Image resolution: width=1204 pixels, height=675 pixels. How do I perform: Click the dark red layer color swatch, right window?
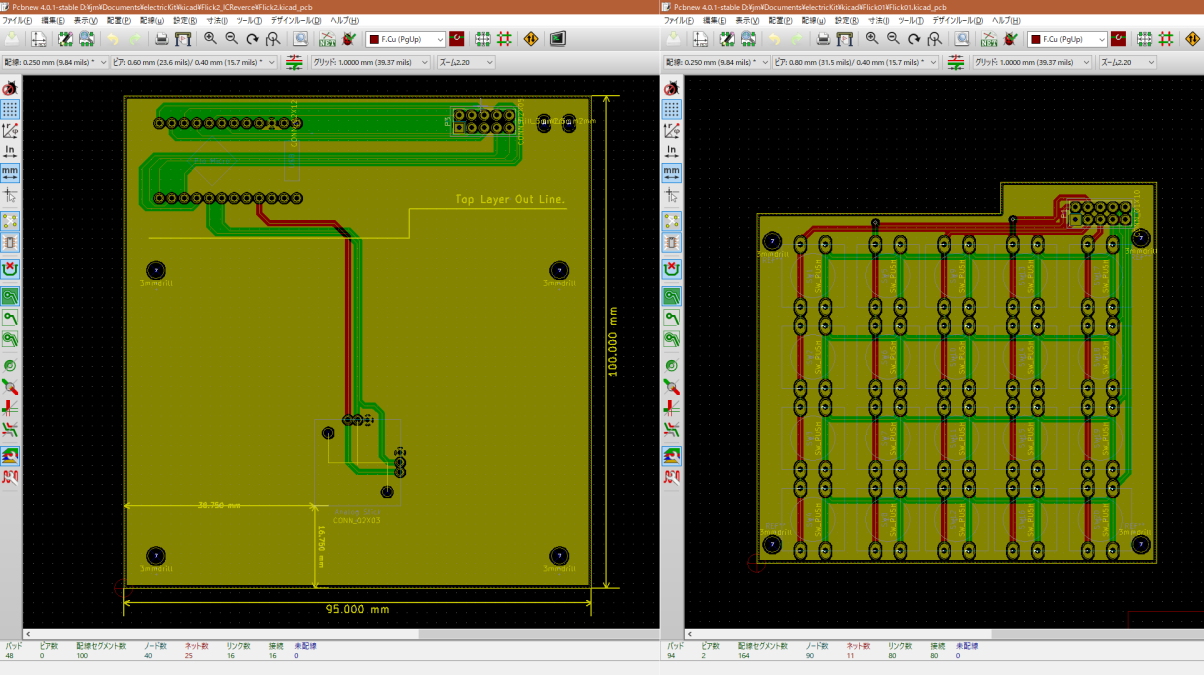[x=1118, y=39]
